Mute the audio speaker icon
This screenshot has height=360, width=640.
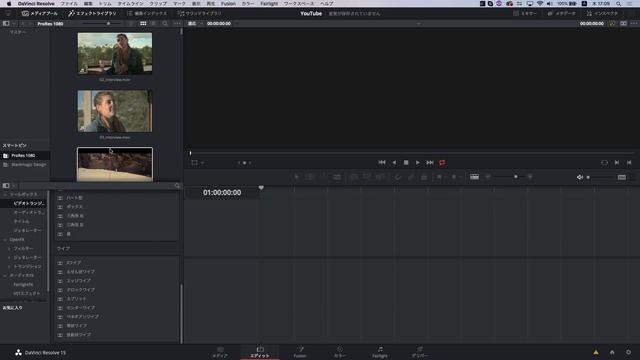(x=580, y=177)
